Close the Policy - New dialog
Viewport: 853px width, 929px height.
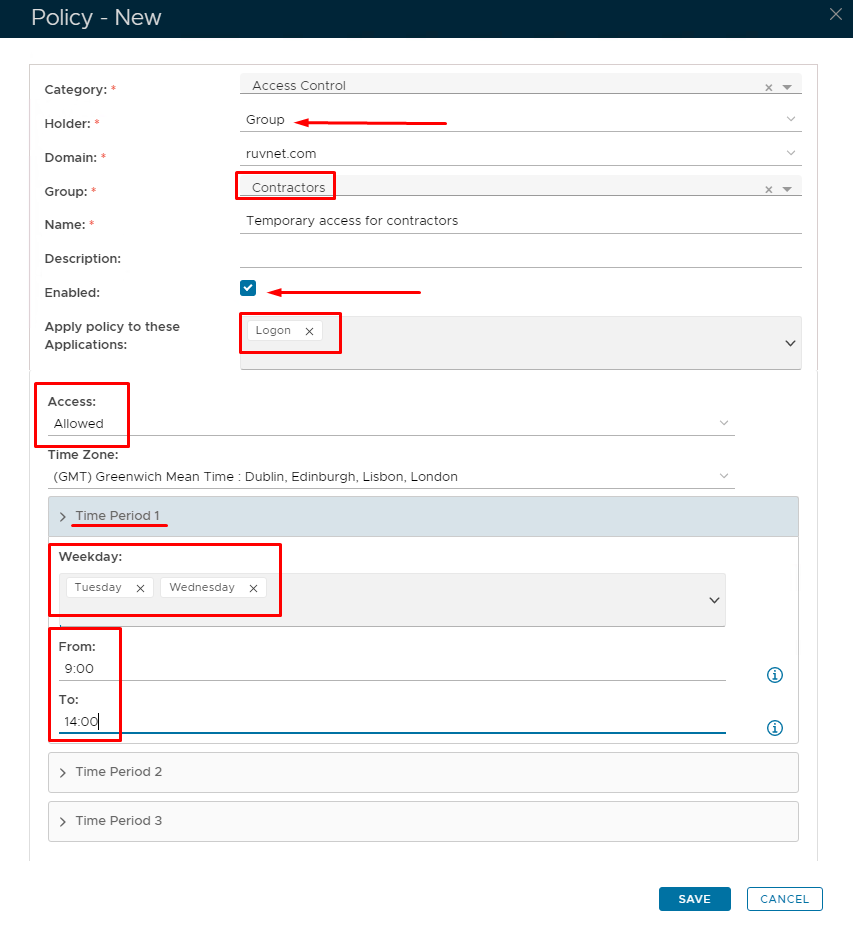(836, 14)
